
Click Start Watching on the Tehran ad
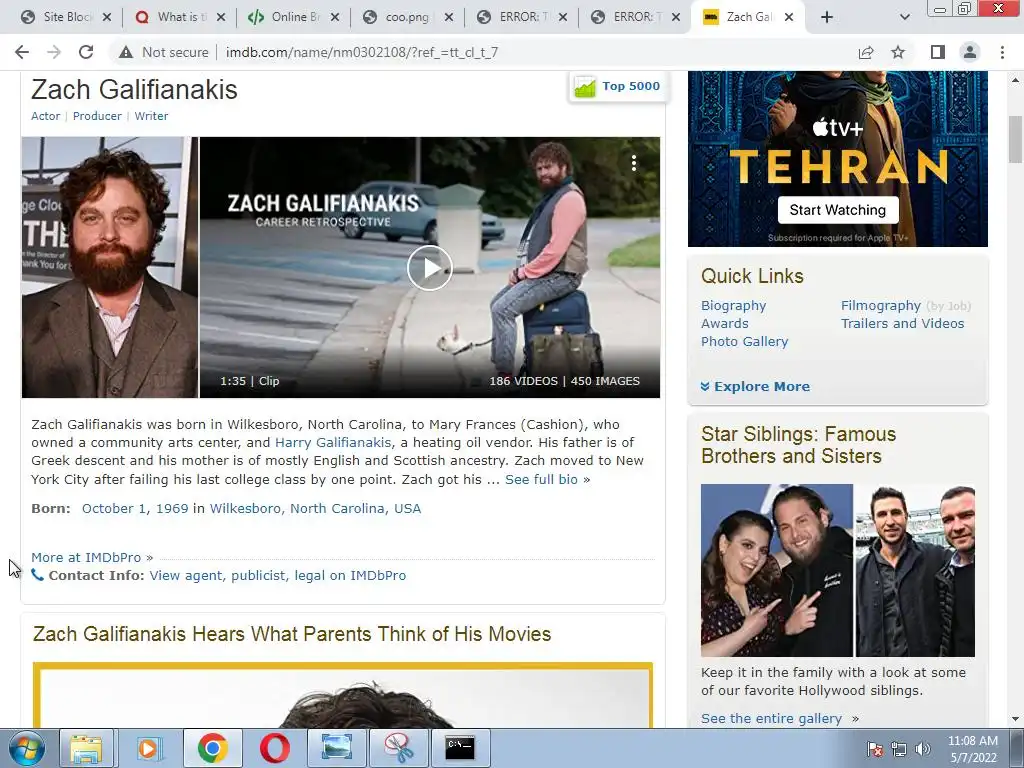pos(838,210)
